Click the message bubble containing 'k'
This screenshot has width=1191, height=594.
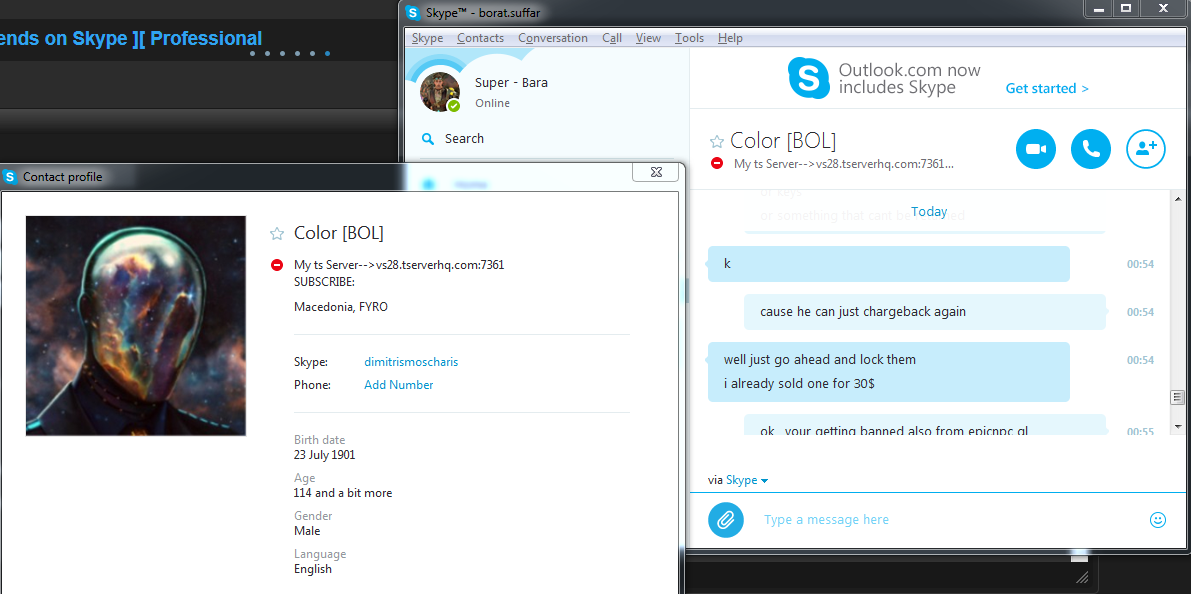pos(889,264)
